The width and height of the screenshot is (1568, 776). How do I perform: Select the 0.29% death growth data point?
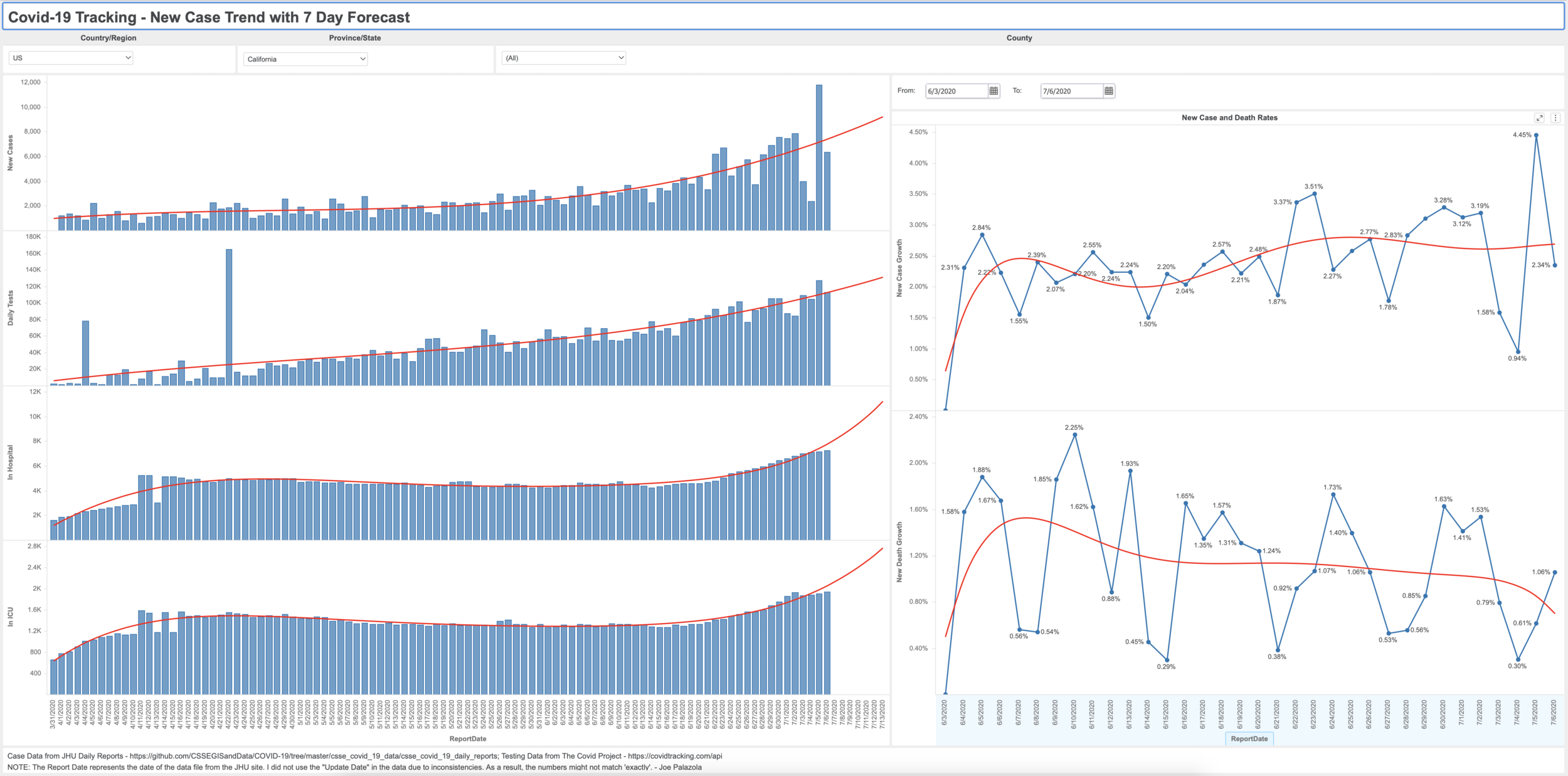point(1167,660)
